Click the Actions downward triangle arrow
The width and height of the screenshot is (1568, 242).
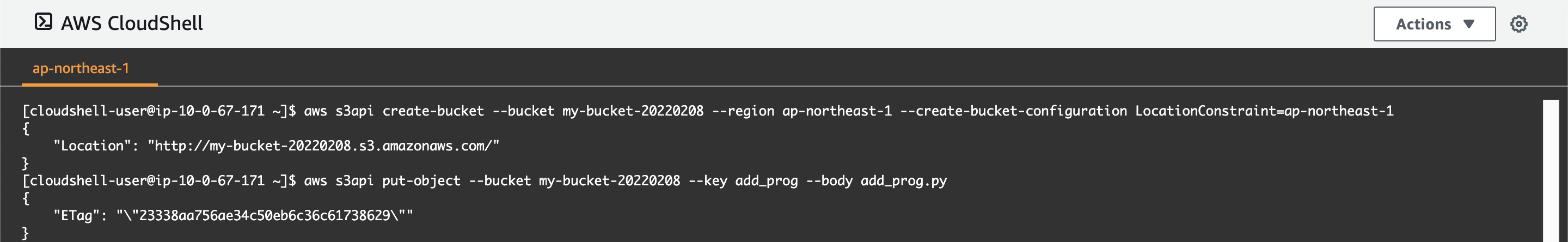click(1469, 24)
